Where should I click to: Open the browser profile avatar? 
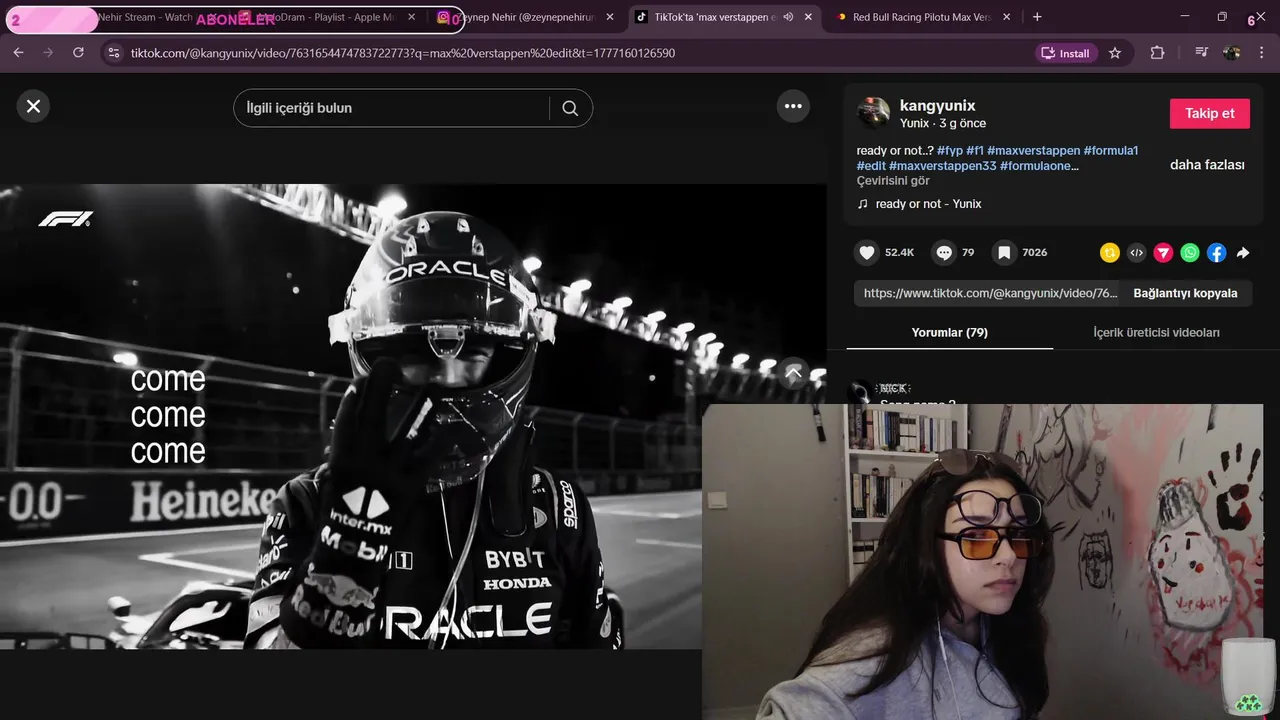[1232, 53]
